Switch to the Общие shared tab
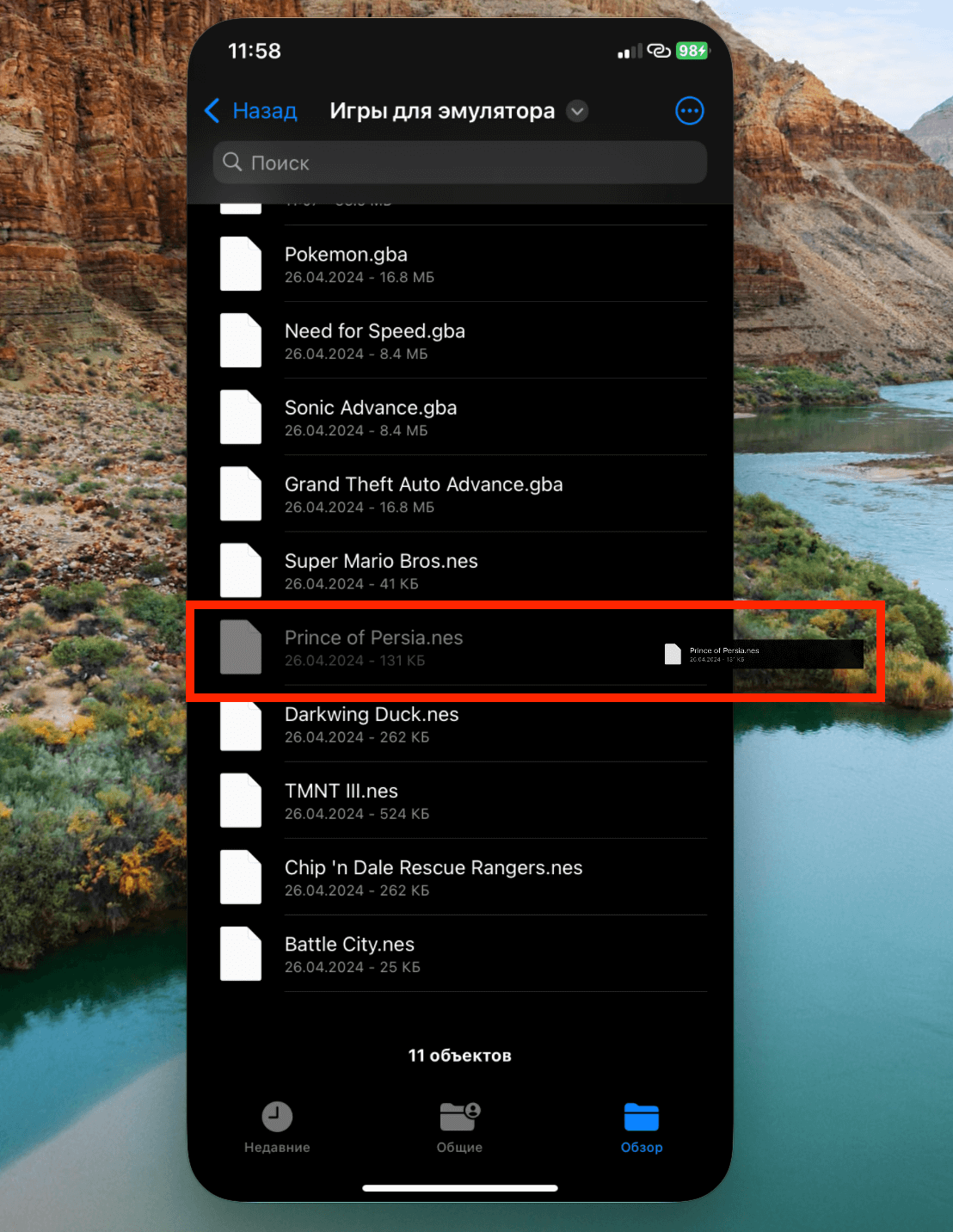 (459, 1127)
